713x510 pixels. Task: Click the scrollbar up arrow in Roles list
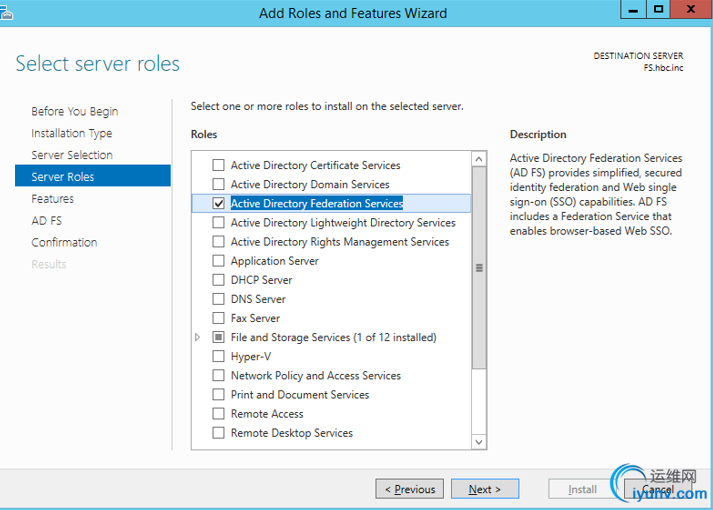pyautogui.click(x=479, y=159)
